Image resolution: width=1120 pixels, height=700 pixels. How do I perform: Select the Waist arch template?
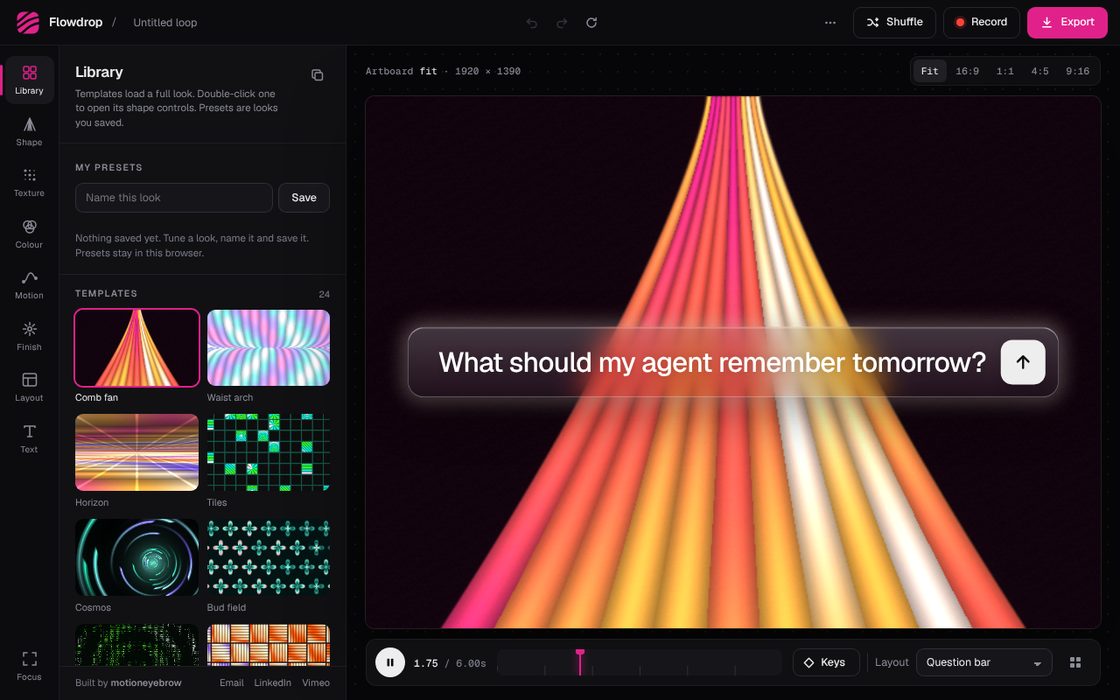(269, 348)
